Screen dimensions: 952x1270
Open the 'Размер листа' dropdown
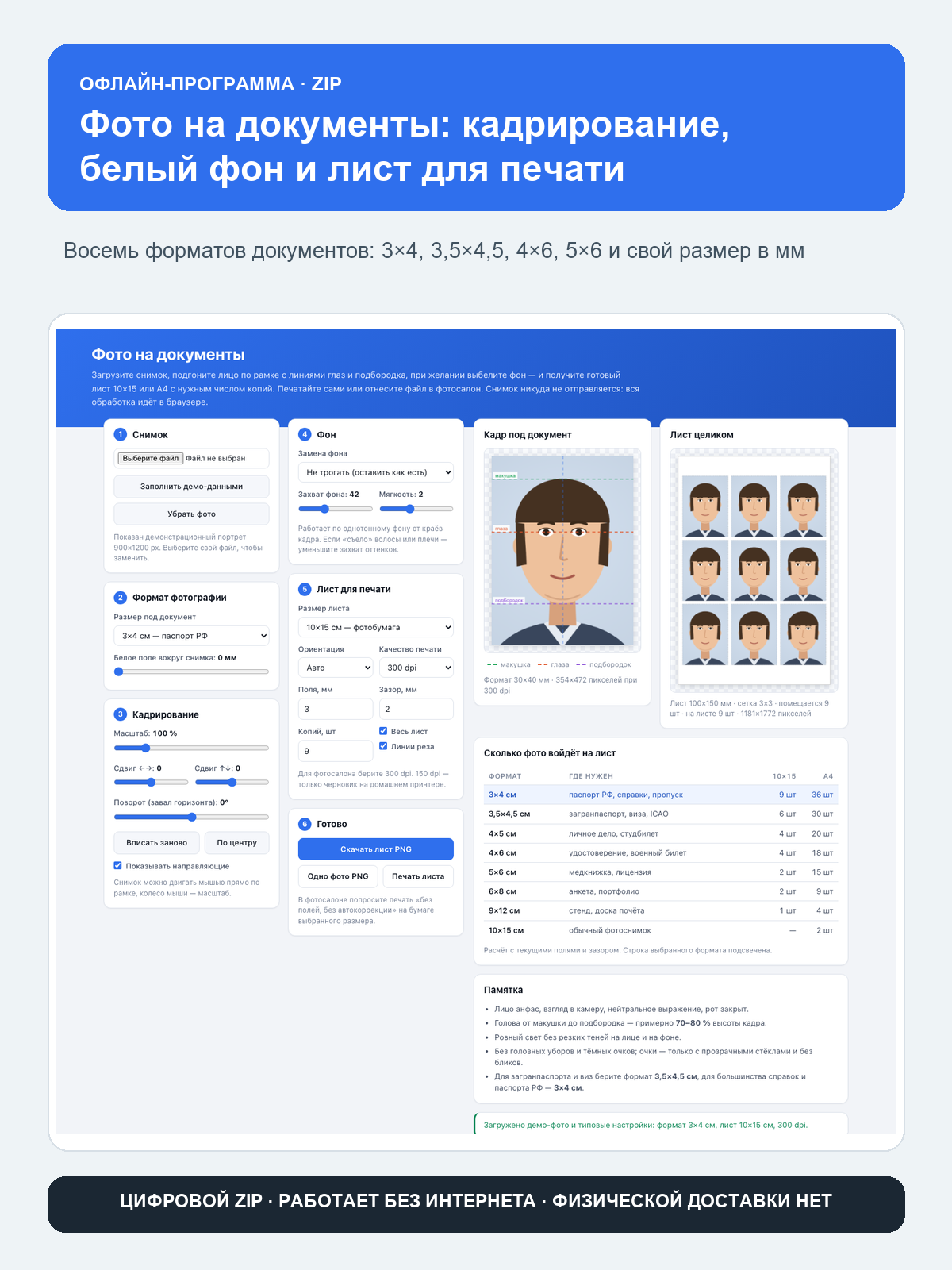click(x=376, y=627)
